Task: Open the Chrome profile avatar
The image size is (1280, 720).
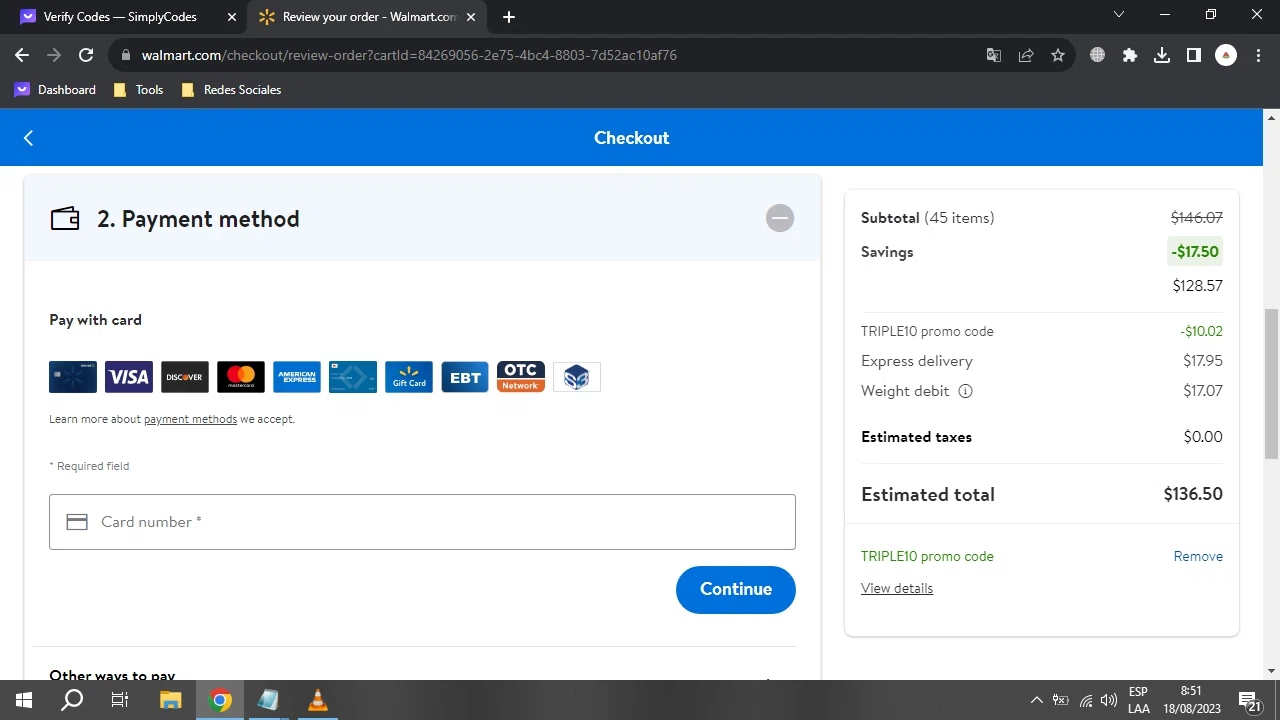Action: (1226, 55)
